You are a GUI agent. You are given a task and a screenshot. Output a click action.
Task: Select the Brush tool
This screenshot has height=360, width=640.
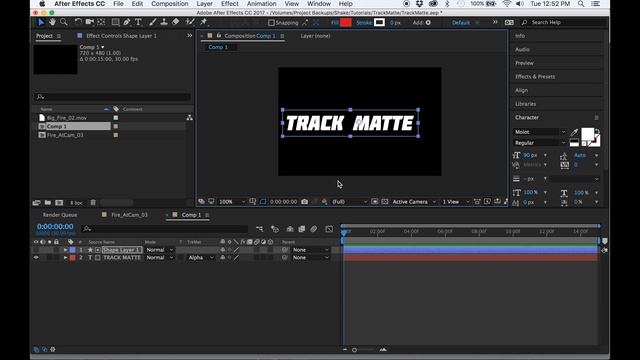152,22
